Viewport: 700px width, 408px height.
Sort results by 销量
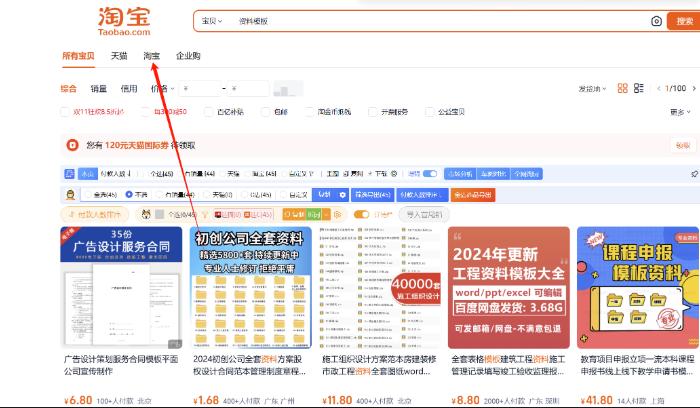(x=99, y=88)
